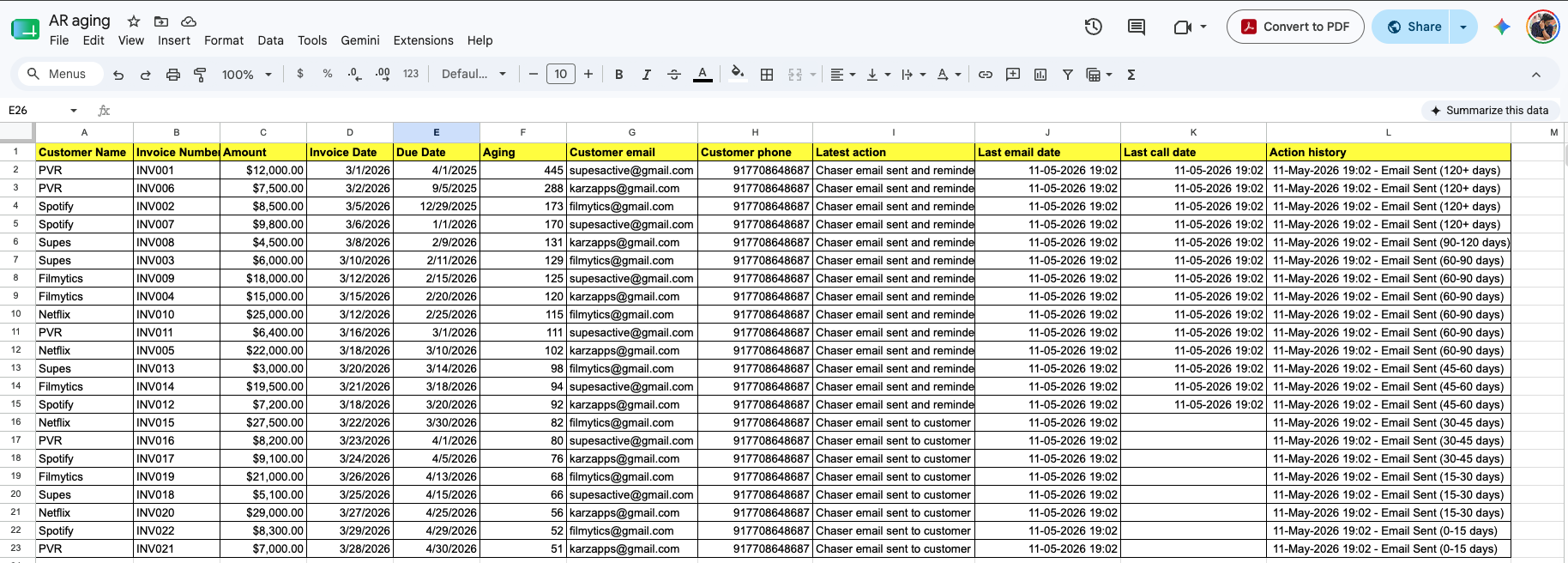Open Functions with the sigma icon
Screen dimensions: 1568x563
pos(1131,75)
